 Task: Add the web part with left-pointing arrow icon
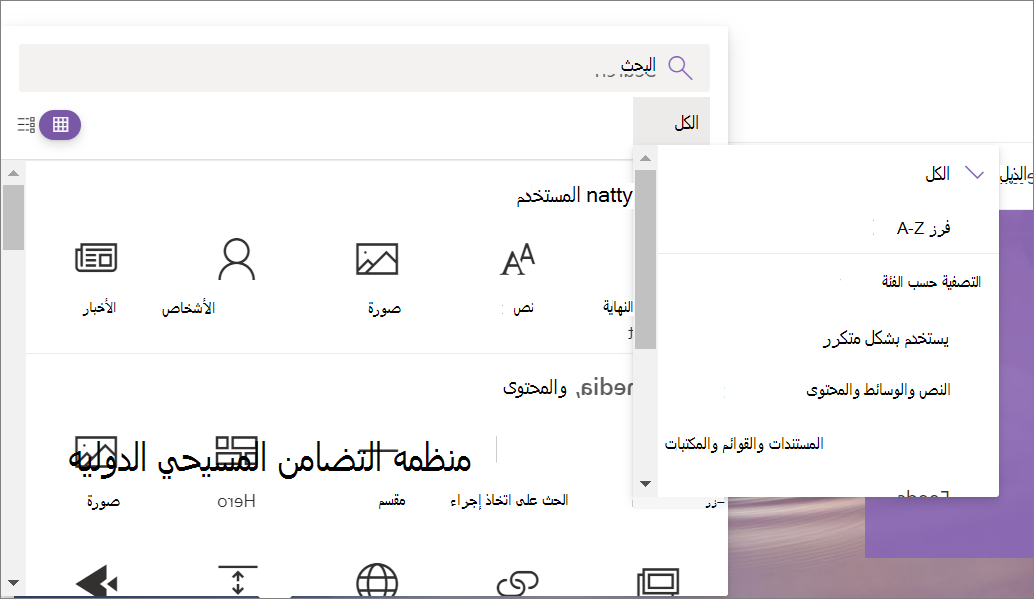97,582
